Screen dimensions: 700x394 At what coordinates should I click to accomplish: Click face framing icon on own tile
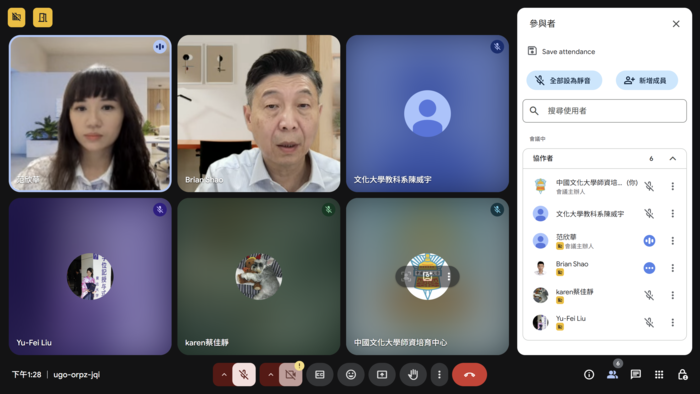pos(406,277)
